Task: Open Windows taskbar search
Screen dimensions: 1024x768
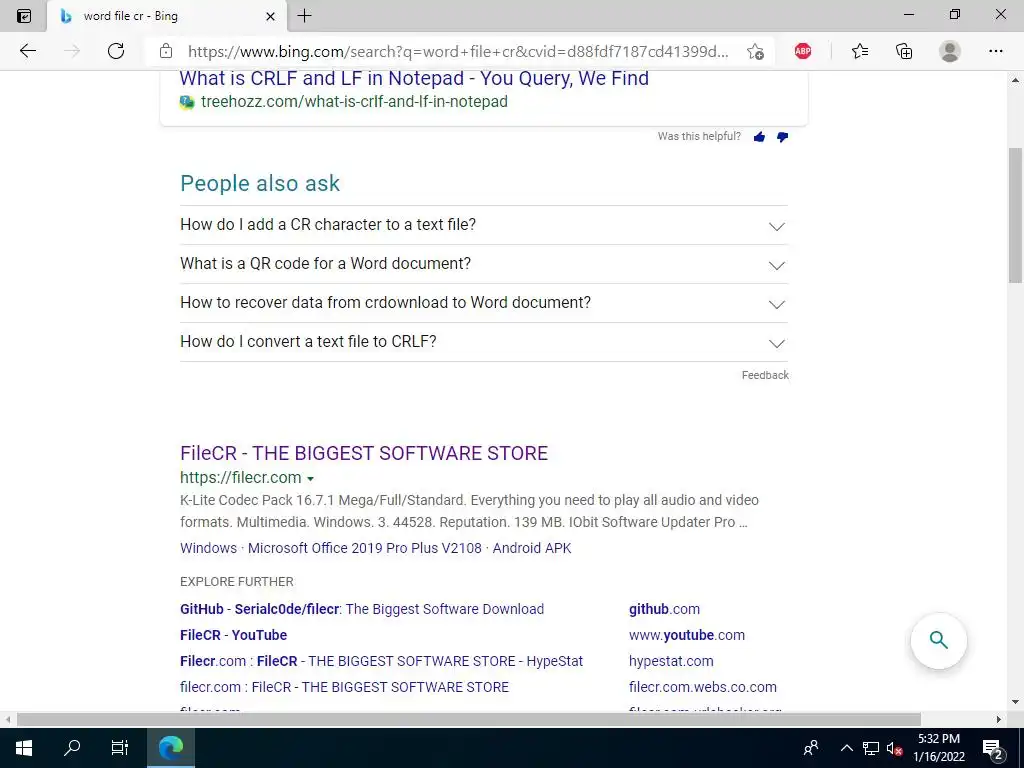Action: (72, 748)
